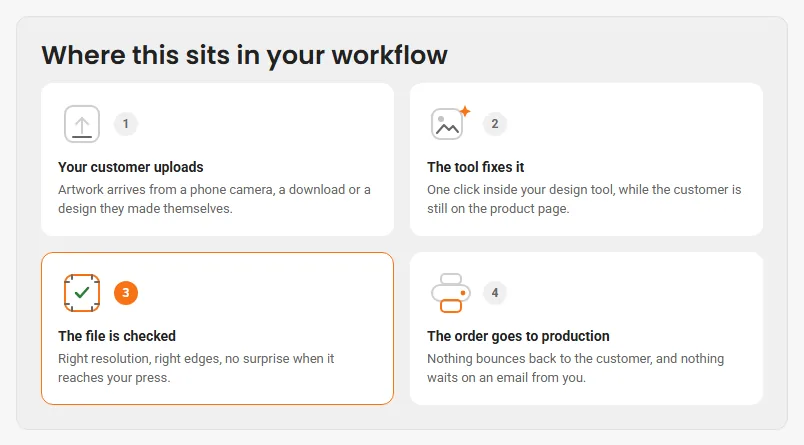Click "The tool fixes it" title
This screenshot has width=804, height=445.
(x=476, y=167)
